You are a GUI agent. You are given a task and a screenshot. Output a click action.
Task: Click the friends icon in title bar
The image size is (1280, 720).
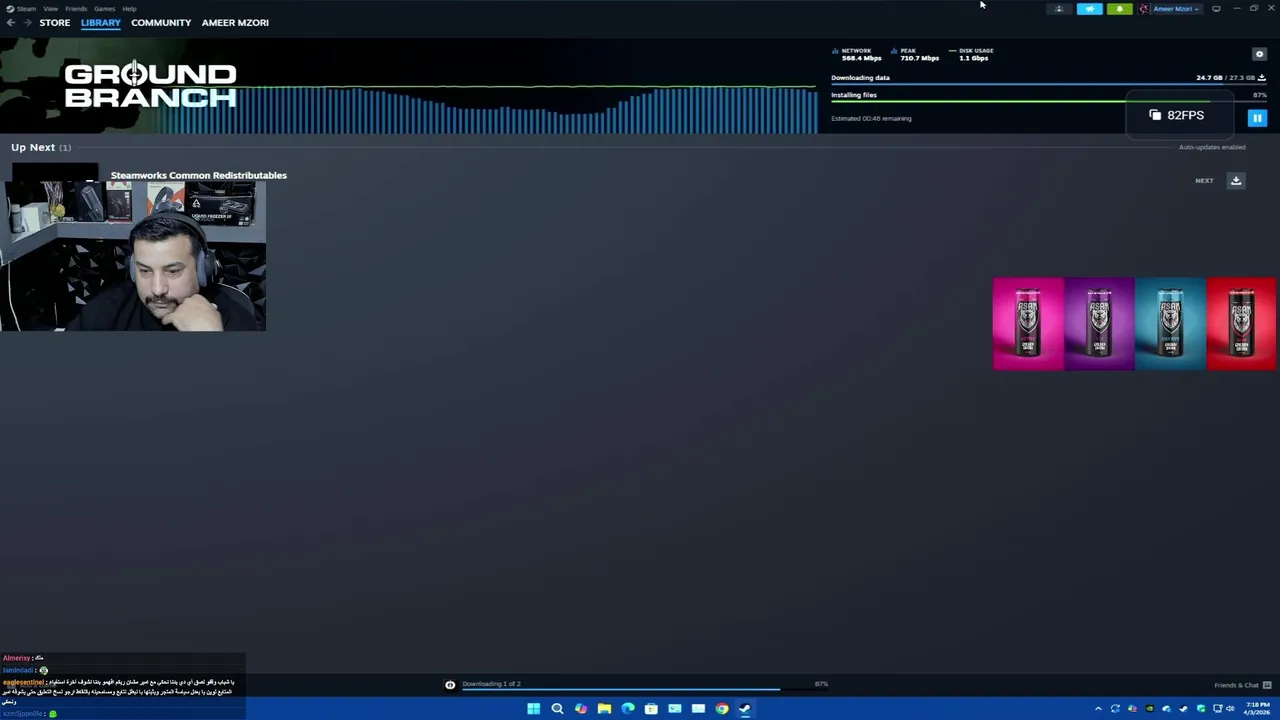click(x=1059, y=9)
